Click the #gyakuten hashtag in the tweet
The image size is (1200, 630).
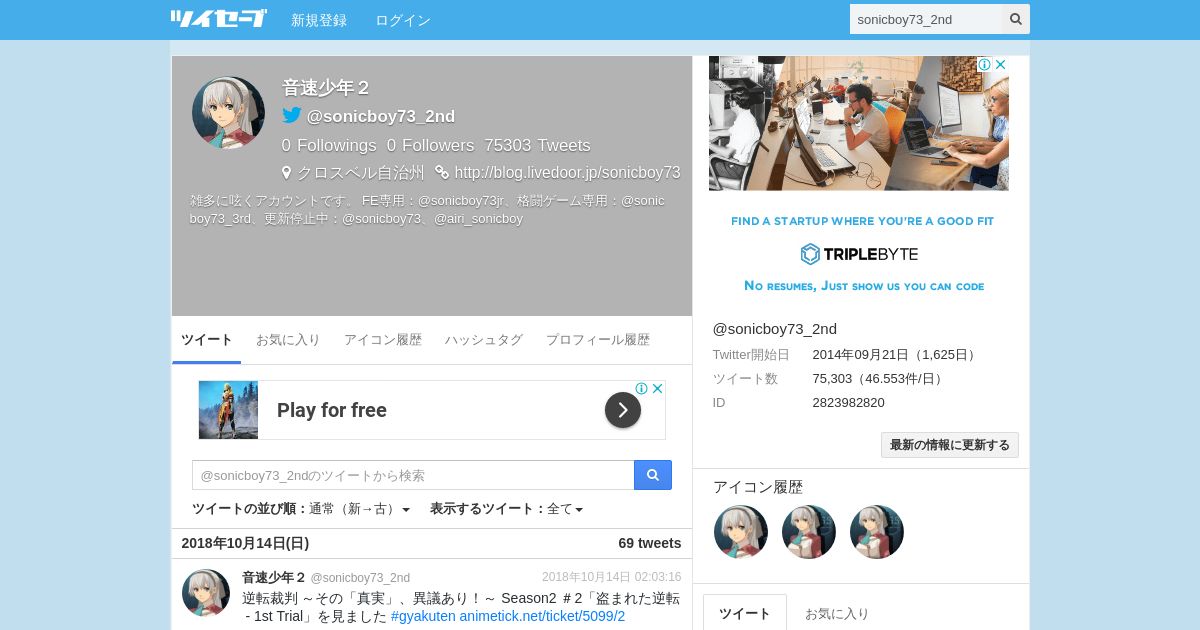pyautogui.click(x=423, y=616)
